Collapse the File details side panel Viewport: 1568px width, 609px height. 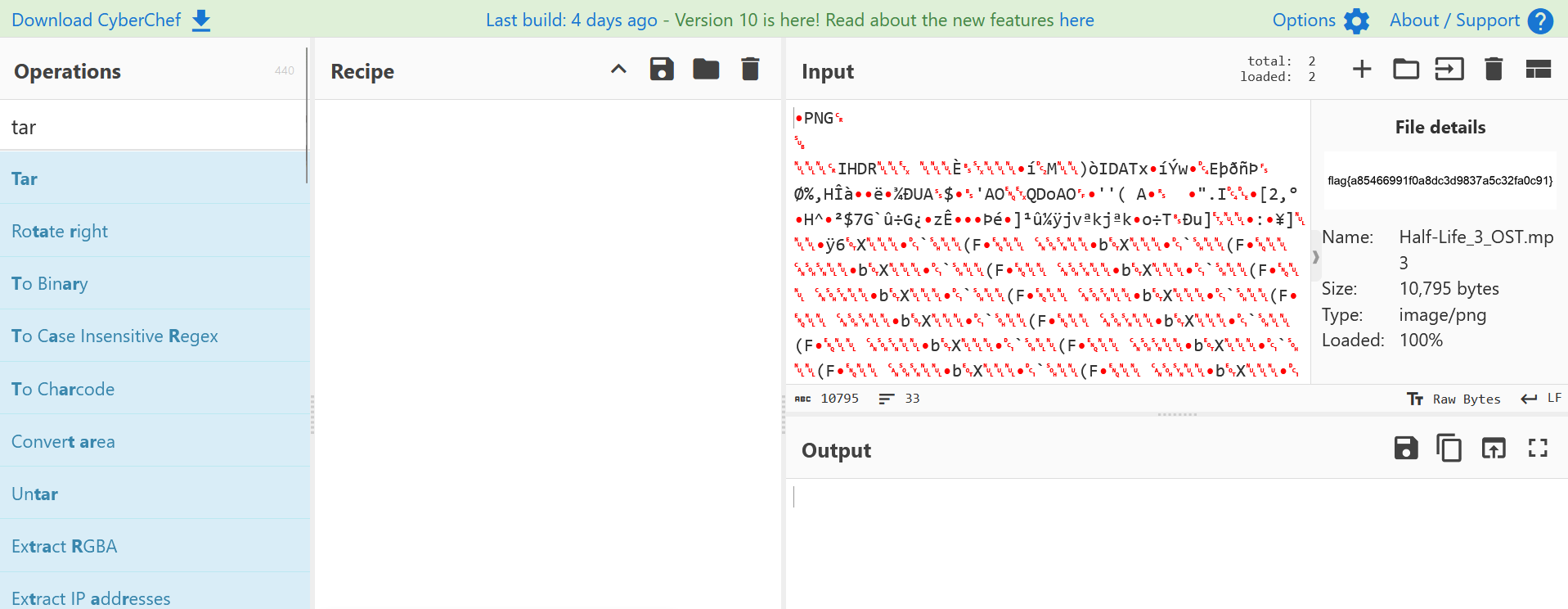[1316, 257]
